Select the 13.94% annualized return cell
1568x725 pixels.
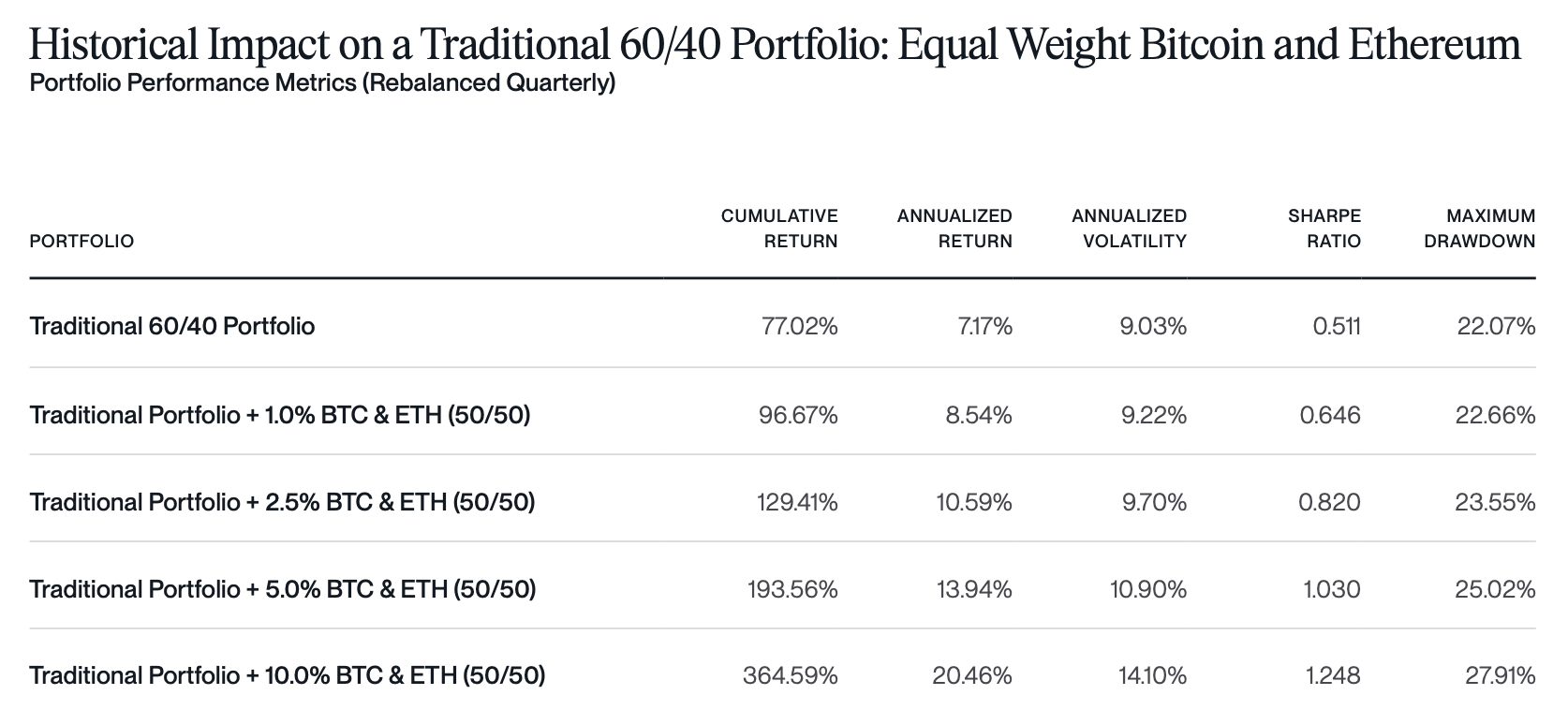pyautogui.click(x=974, y=589)
